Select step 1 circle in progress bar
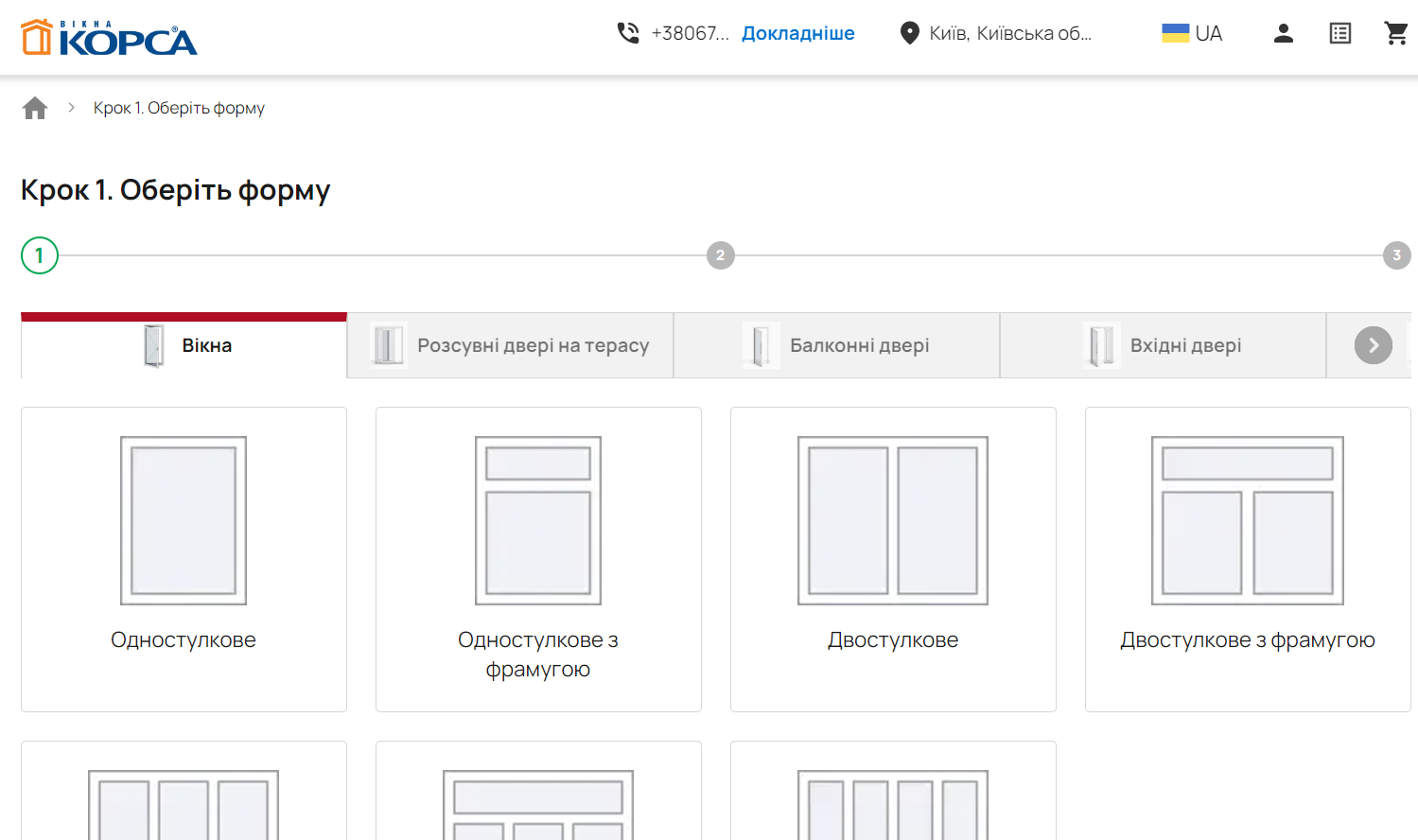This screenshot has height=840, width=1418. pos(40,255)
